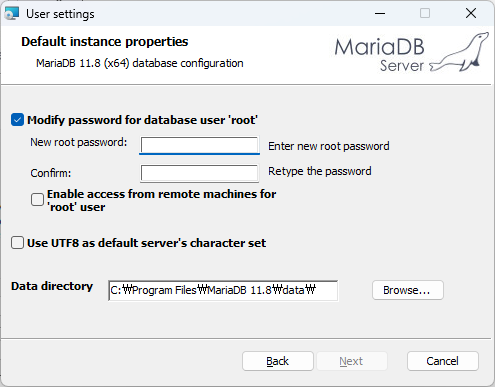Click the greyed-out maximize window icon
Image resolution: width=495 pixels, height=387 pixels.
click(425, 14)
